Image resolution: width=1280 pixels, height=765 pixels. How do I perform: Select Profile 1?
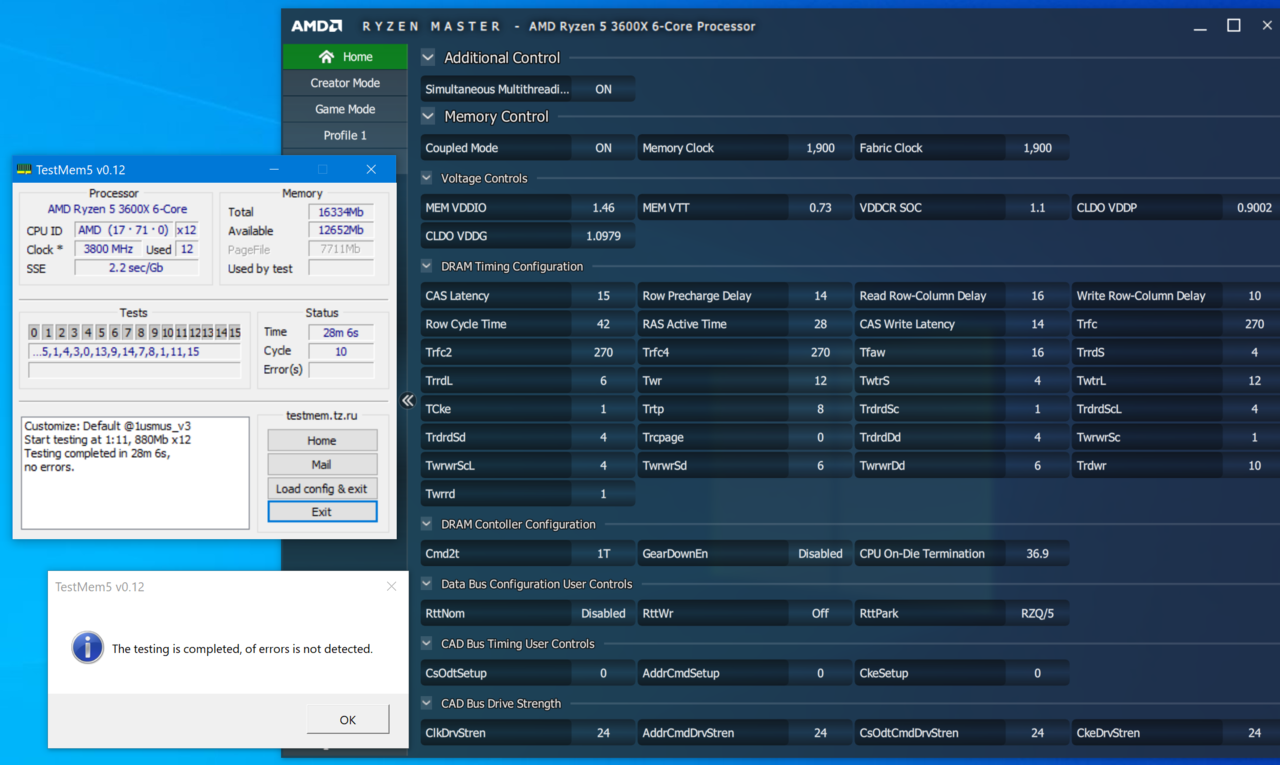pos(345,135)
